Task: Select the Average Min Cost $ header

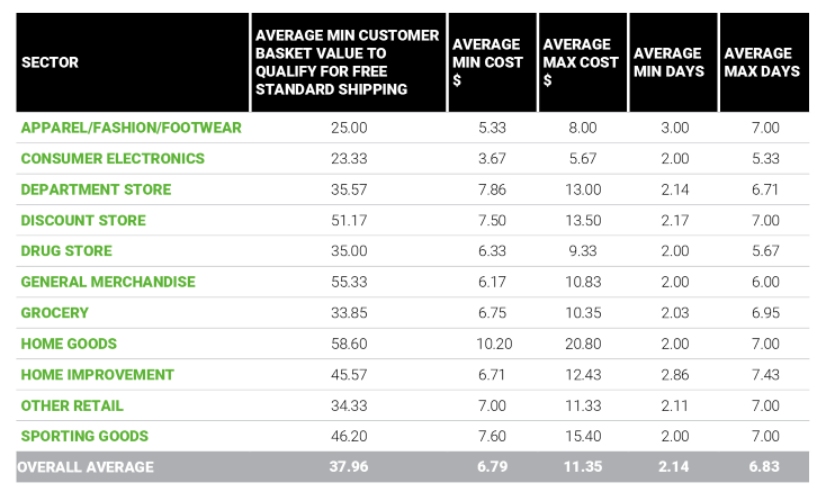Action: click(x=486, y=62)
